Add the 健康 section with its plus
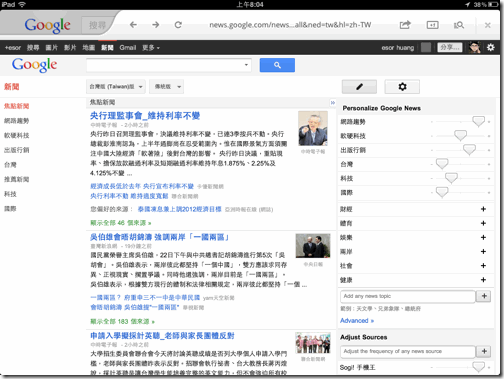Viewport: 504px width, 379px height. pyautogui.click(x=483, y=280)
